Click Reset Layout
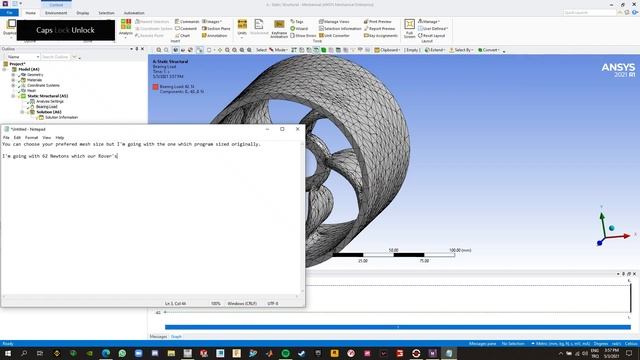The height and width of the screenshot is (360, 640). pos(431,36)
